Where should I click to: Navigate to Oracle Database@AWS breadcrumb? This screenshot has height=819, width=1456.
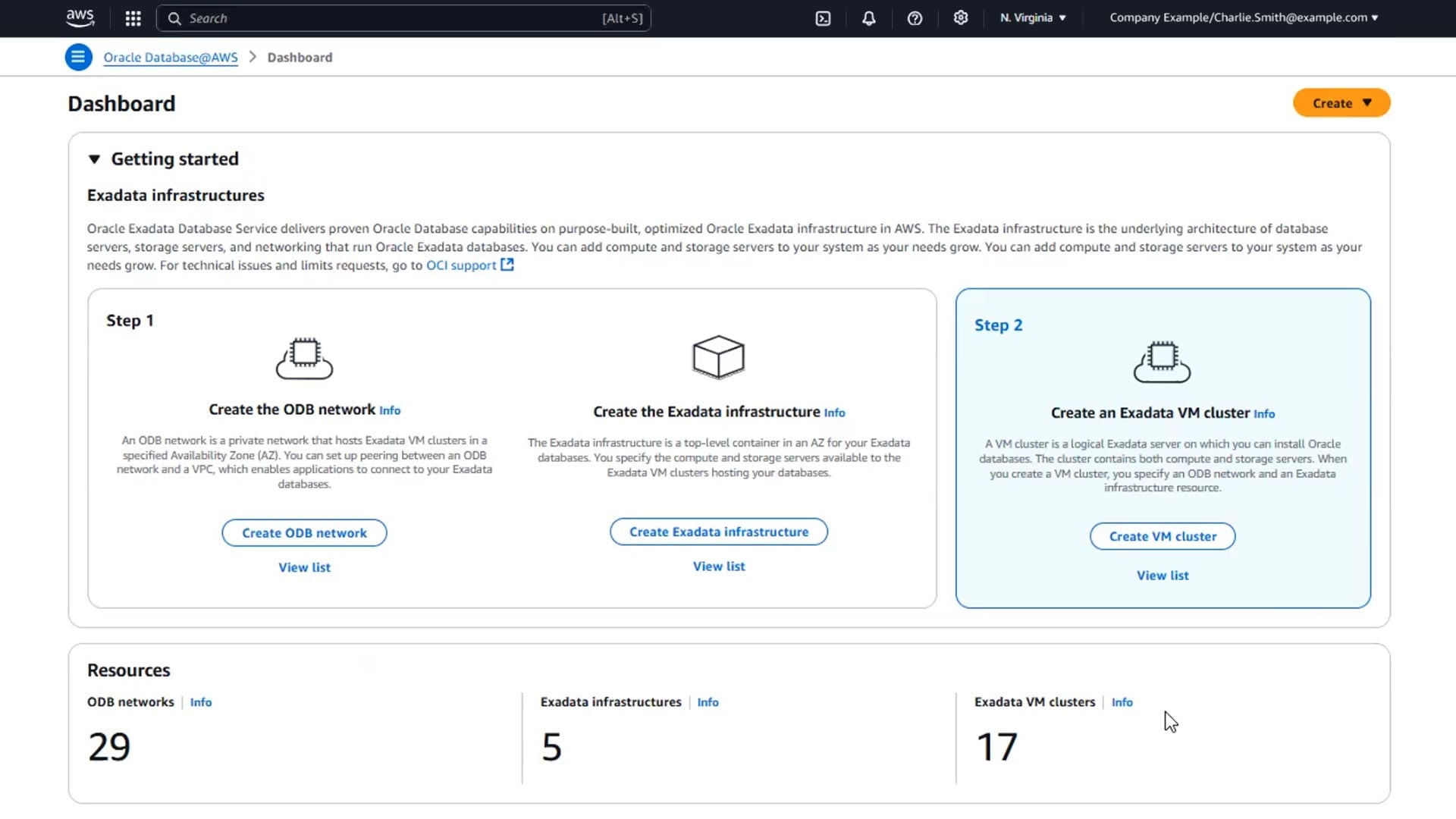(170, 57)
